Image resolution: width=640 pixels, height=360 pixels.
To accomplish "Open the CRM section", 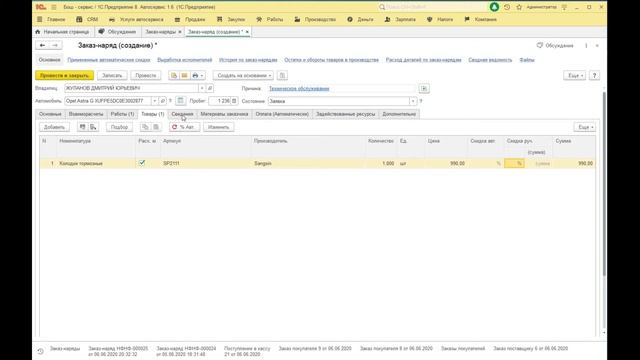I will click(x=87, y=19).
